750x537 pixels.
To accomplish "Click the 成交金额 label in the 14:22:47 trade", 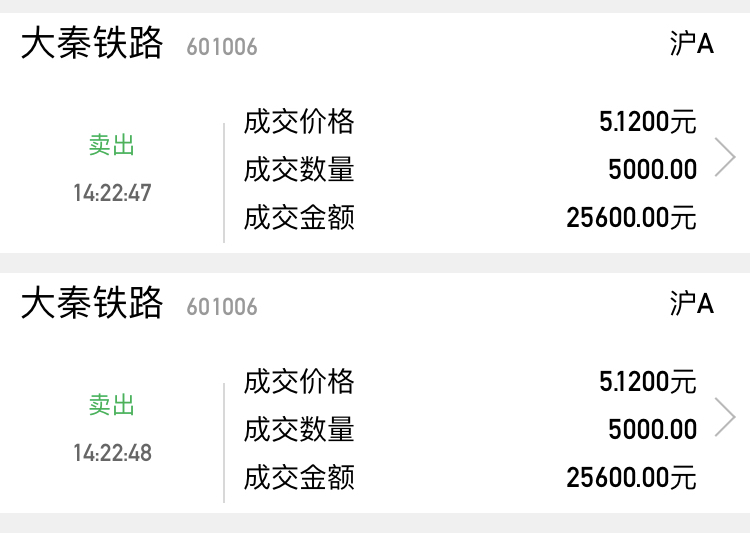I will point(299,217).
